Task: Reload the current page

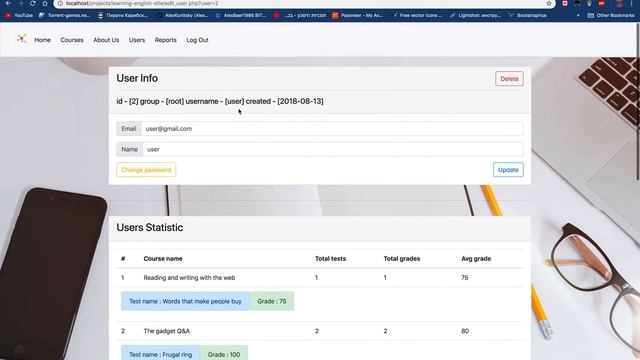Action: [x=33, y=3]
